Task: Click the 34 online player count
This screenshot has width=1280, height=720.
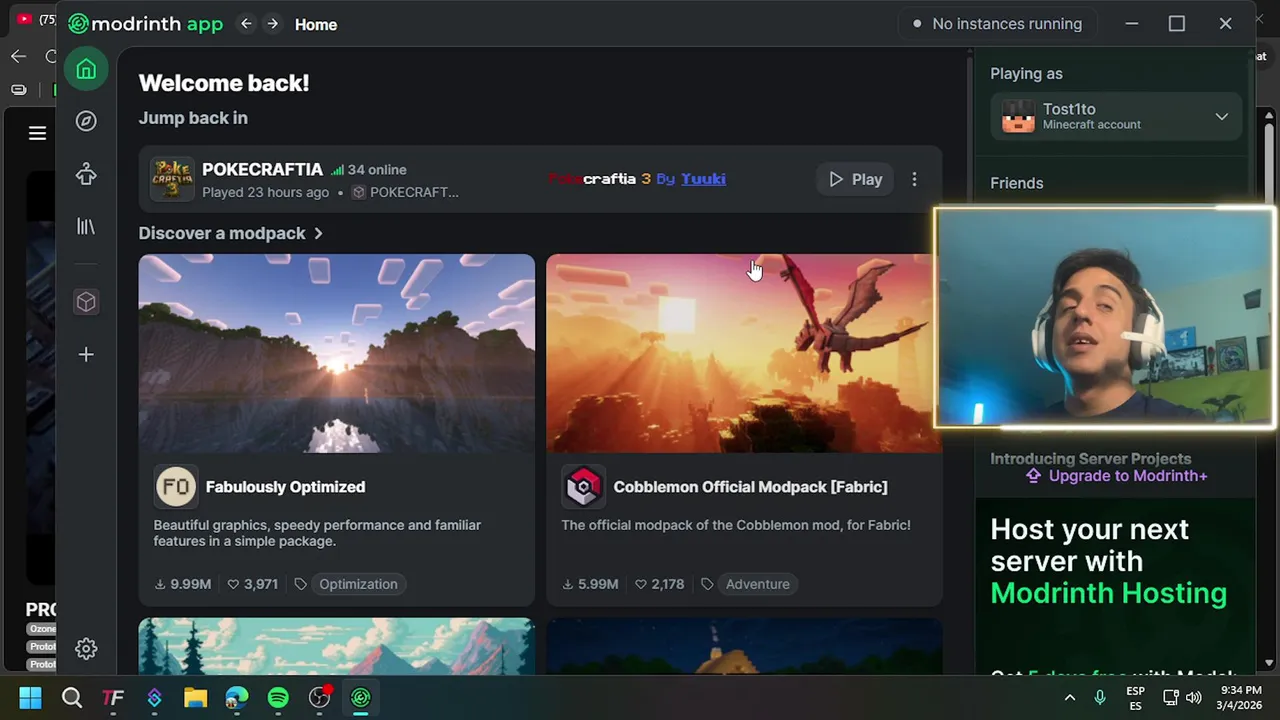Action: (x=369, y=170)
